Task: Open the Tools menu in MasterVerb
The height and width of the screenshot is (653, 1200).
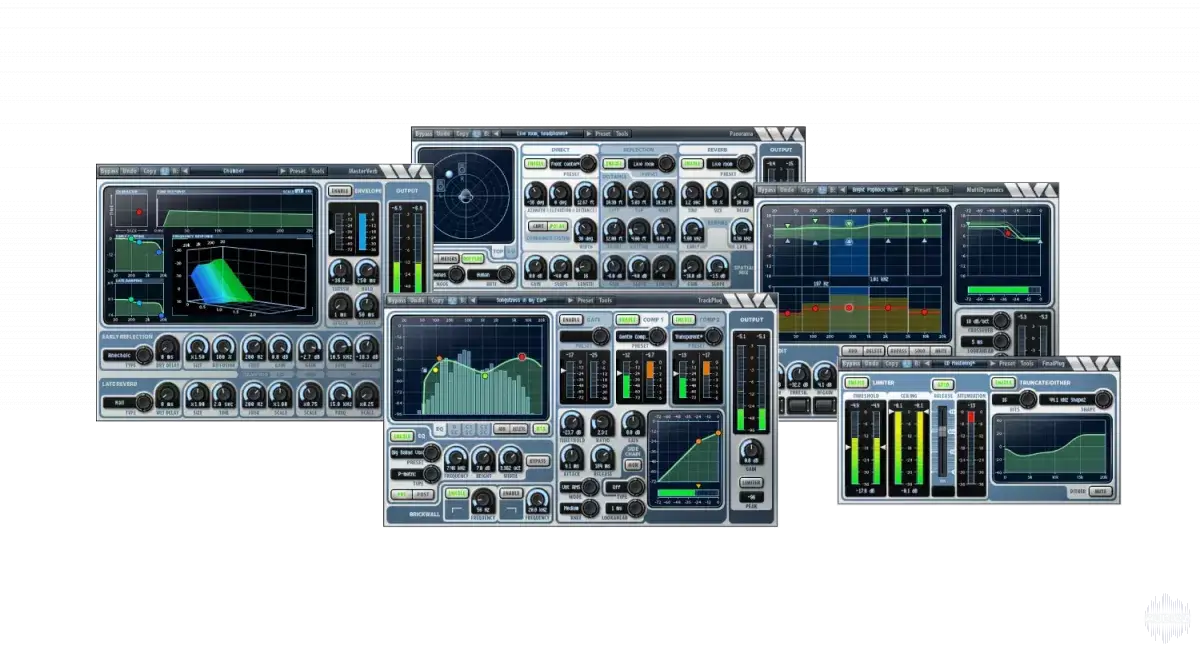Action: click(x=318, y=171)
